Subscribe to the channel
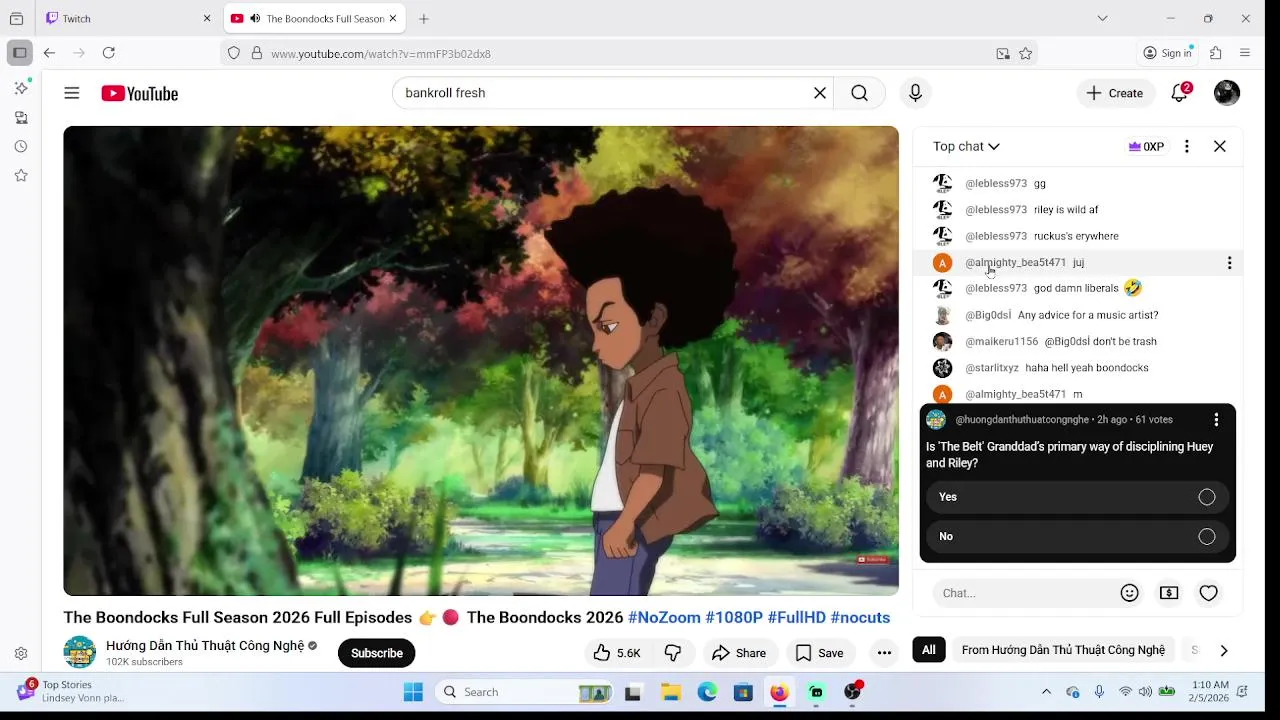 377,653
